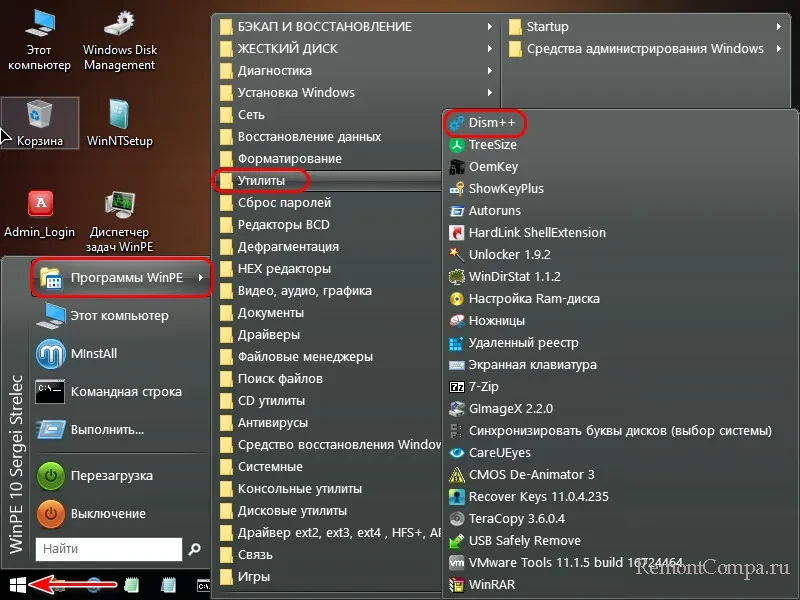800x600 pixels.
Task: Open Сброс паролей folder
Action: pos(328,203)
